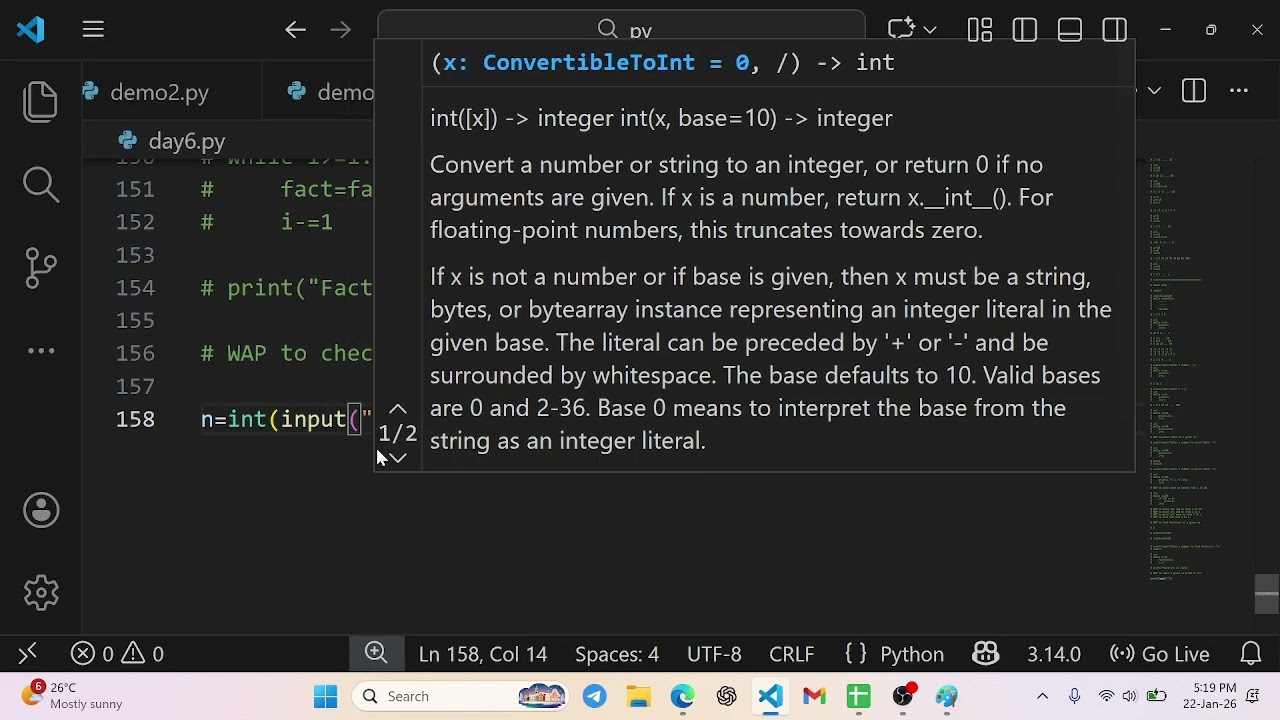Screen dimensions: 1280x720
Task: Open ChatGPT from the taskbar
Action: [x=726, y=696]
